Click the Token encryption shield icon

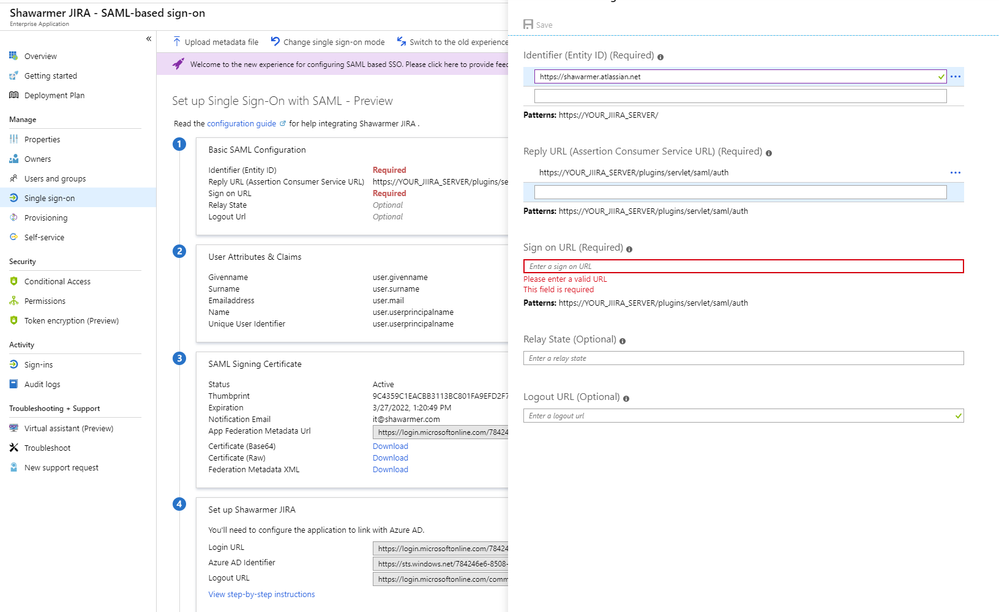point(13,320)
